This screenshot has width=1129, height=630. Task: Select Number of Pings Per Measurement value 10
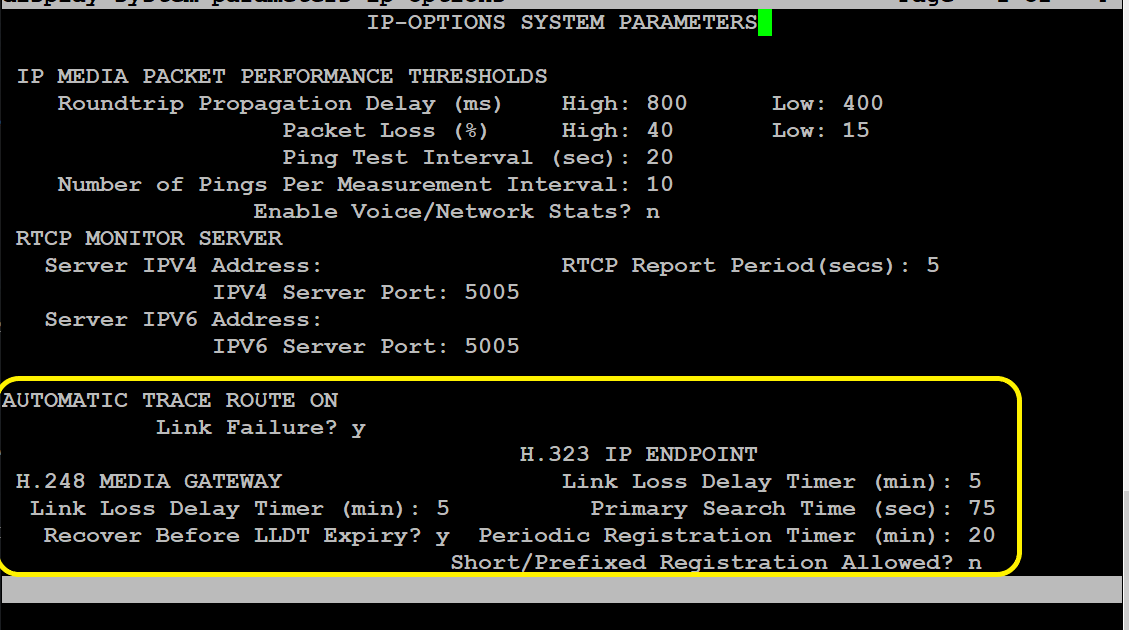[659, 184]
